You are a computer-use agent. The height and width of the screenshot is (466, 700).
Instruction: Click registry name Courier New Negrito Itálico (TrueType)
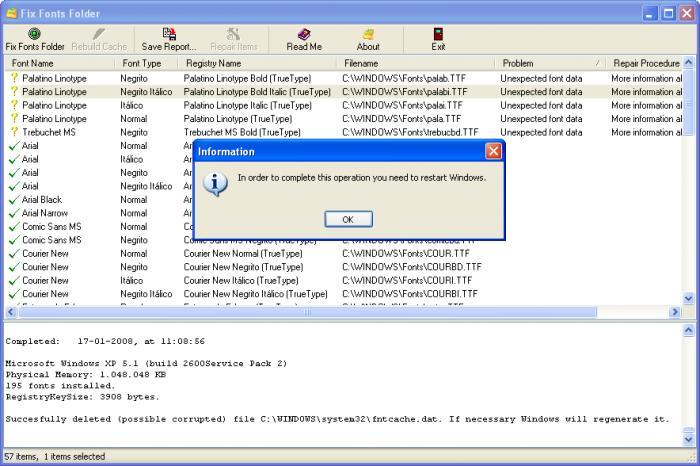[255, 294]
